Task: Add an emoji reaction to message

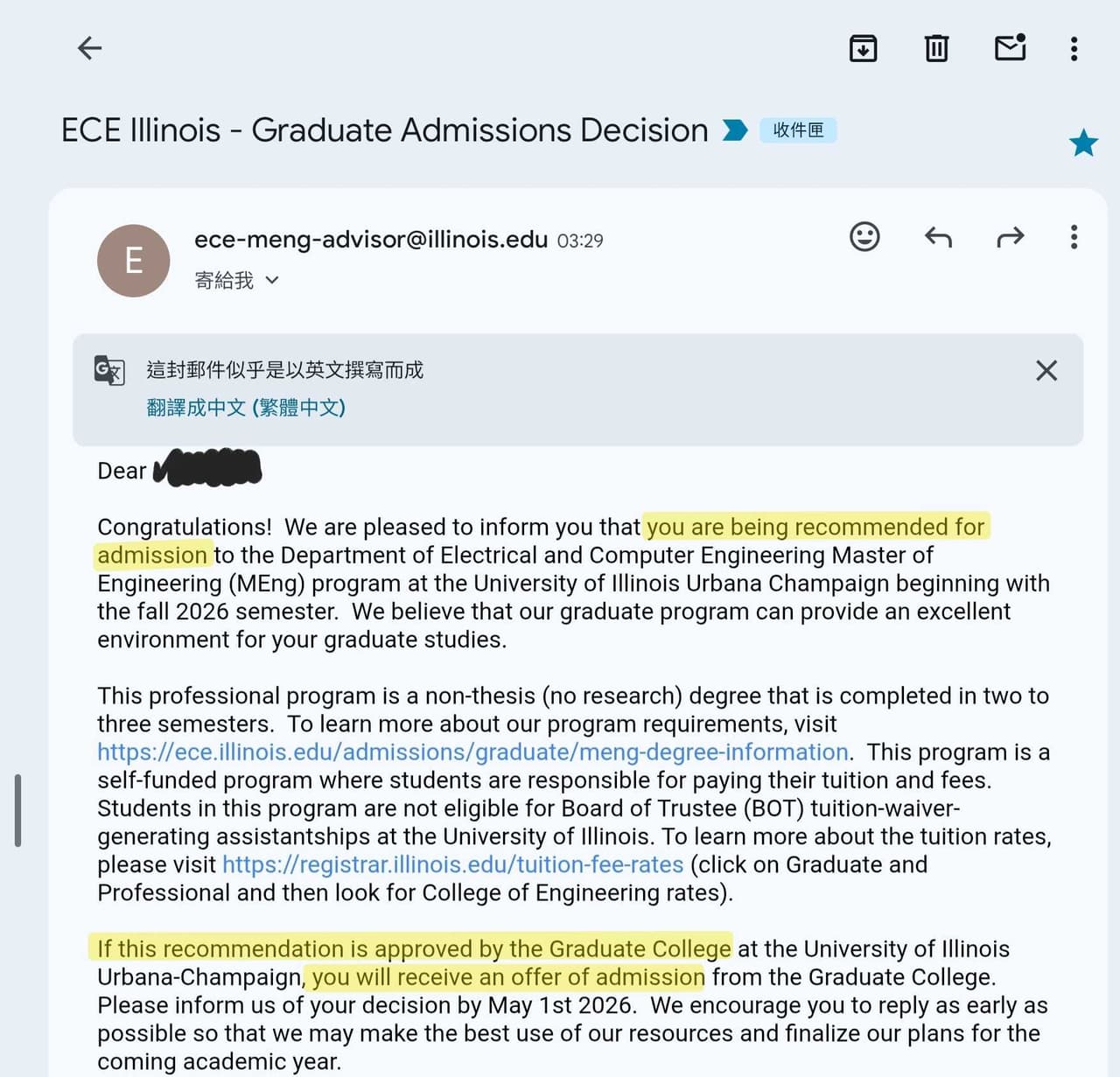Action: click(x=864, y=237)
